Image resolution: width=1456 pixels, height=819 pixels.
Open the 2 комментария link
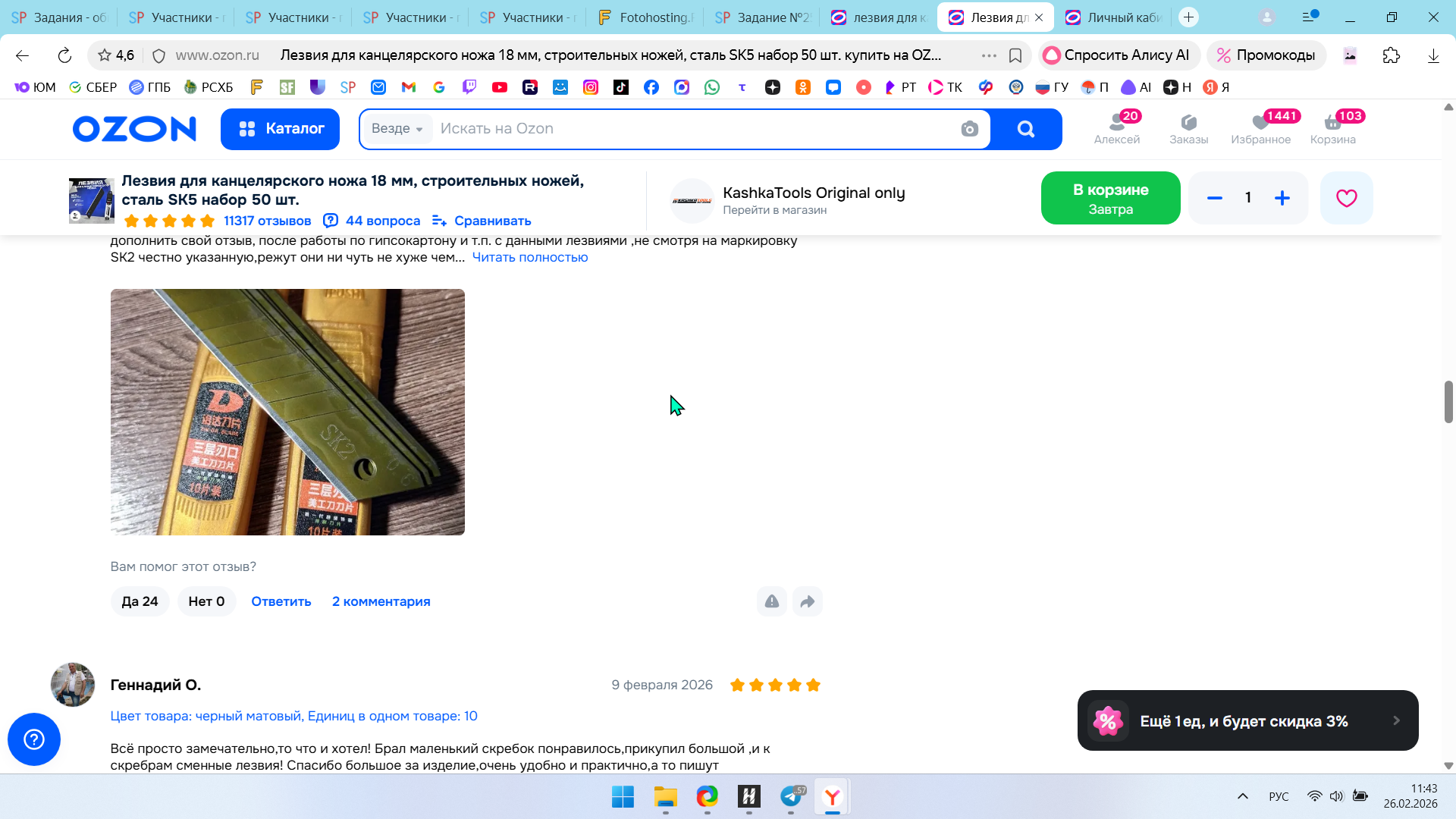pyautogui.click(x=381, y=601)
